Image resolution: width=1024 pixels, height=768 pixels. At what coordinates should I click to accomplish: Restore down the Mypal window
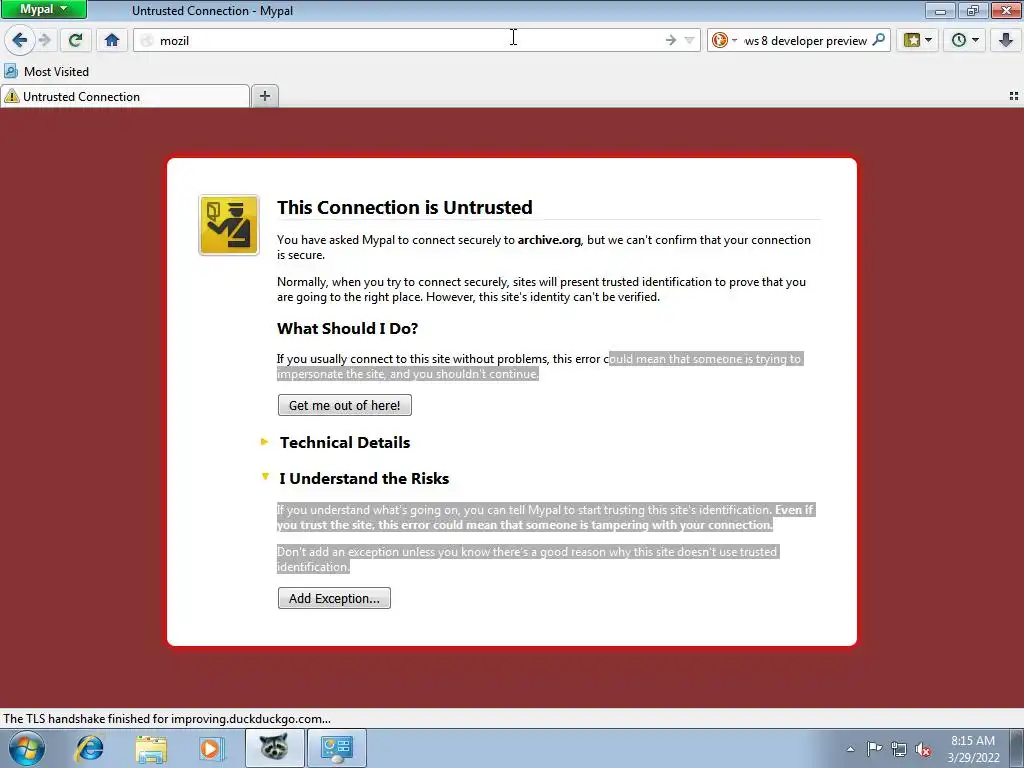tap(972, 10)
